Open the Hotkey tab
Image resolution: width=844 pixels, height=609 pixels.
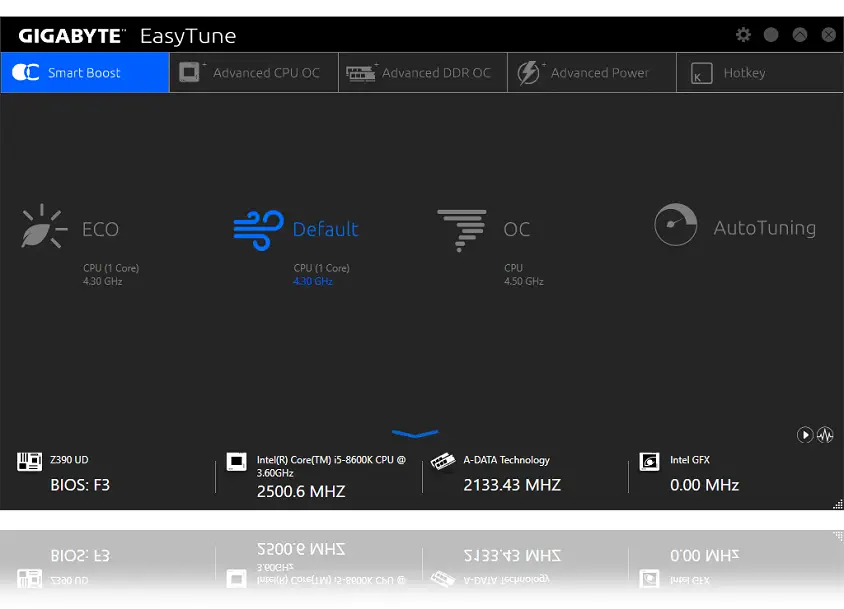pyautogui.click(x=759, y=73)
